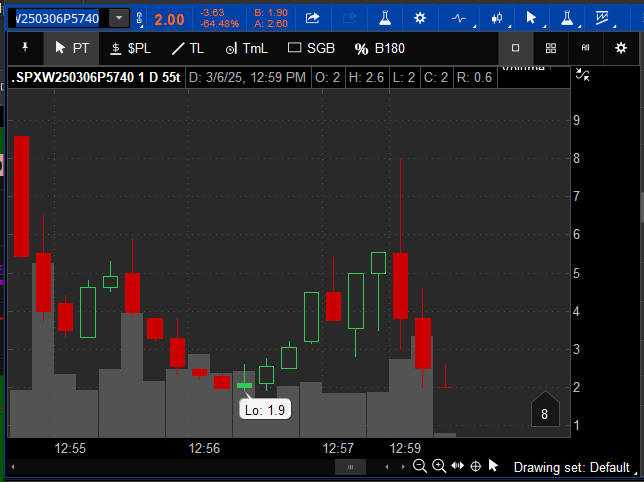Click the bottom pointer cursor icon

click(x=493, y=466)
